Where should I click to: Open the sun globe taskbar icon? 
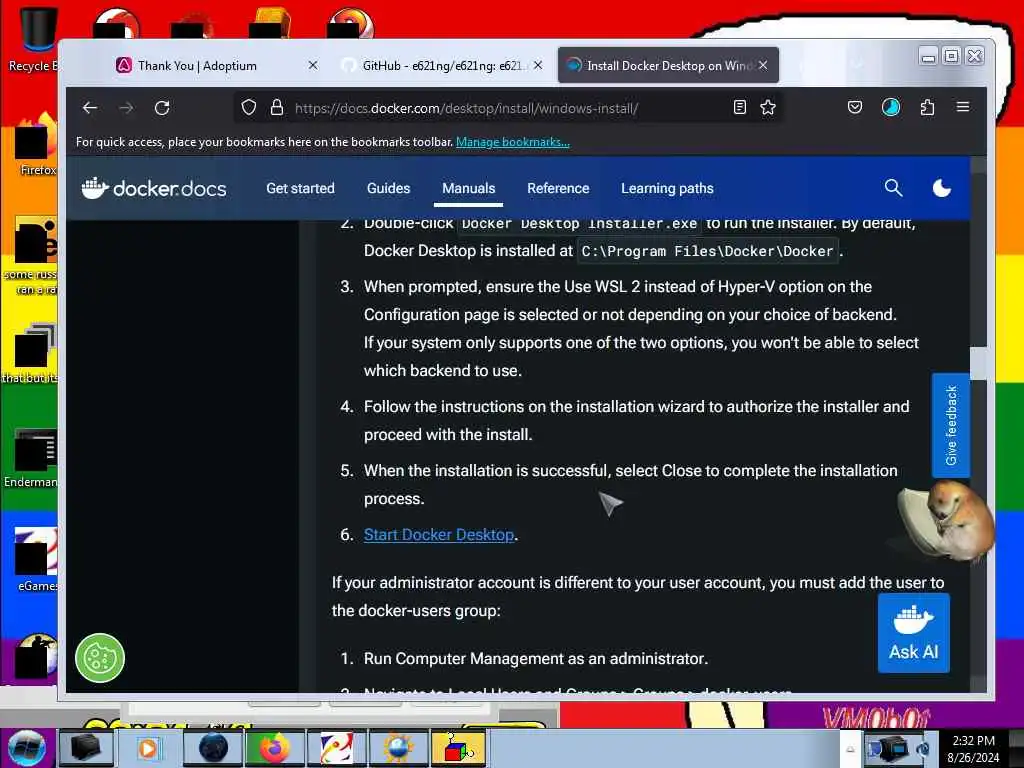click(x=398, y=748)
